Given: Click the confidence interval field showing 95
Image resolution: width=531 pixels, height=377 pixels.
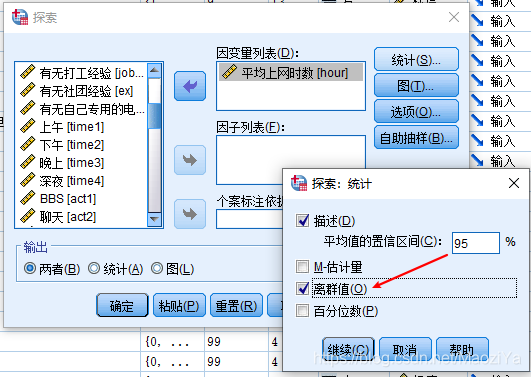Looking at the screenshot, I should [x=476, y=243].
